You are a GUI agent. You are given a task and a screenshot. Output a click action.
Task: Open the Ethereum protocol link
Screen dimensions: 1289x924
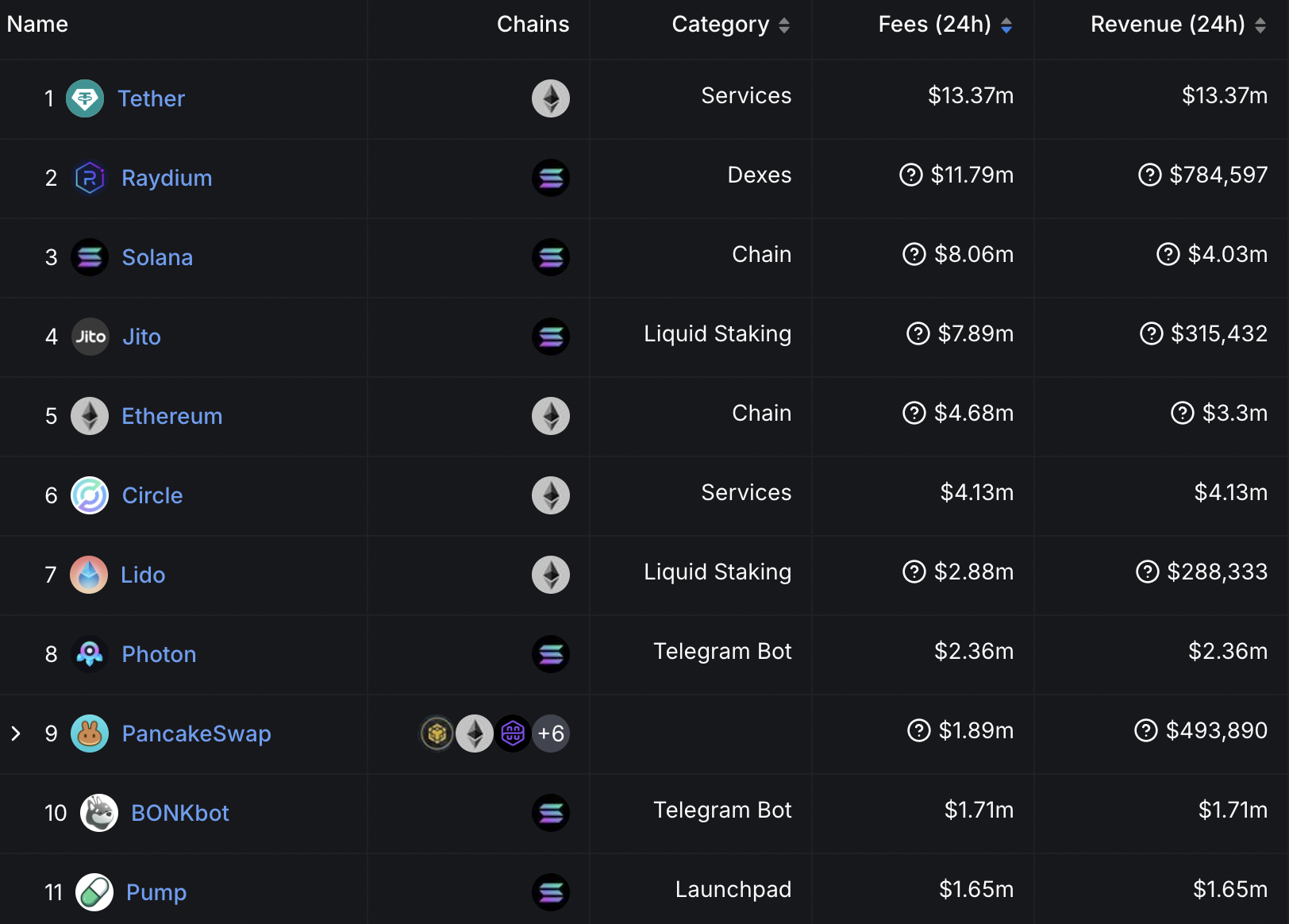(171, 416)
